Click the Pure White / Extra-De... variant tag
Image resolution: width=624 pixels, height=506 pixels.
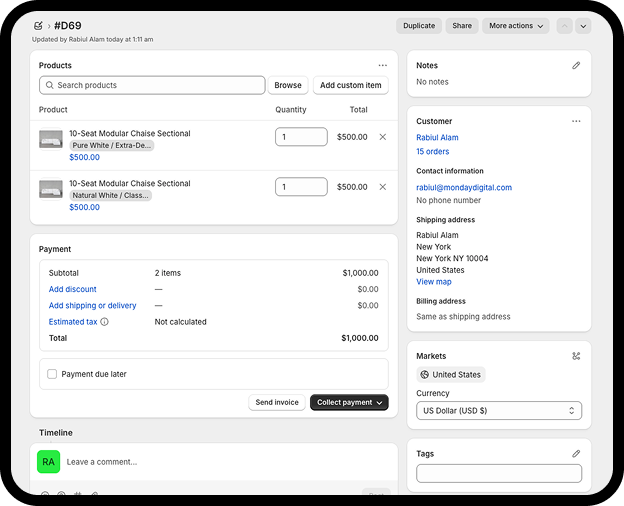pyautogui.click(x=111, y=146)
